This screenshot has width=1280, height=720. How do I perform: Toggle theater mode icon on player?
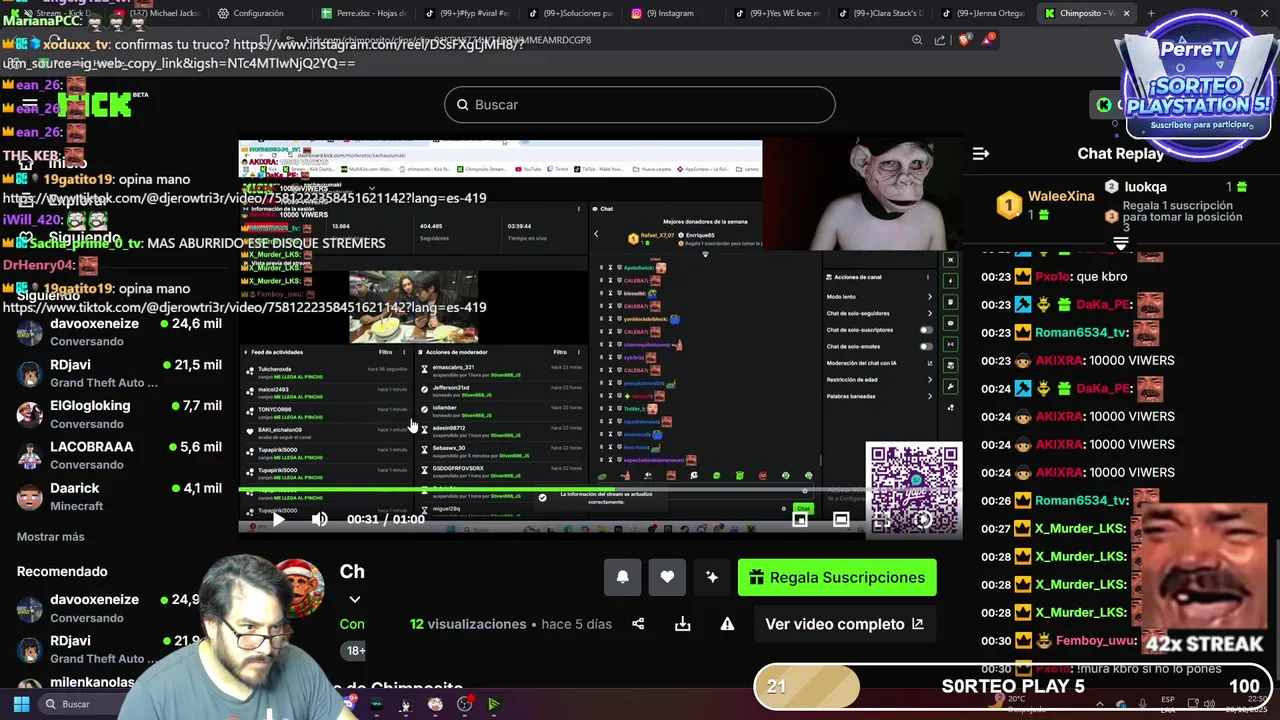[x=841, y=519]
